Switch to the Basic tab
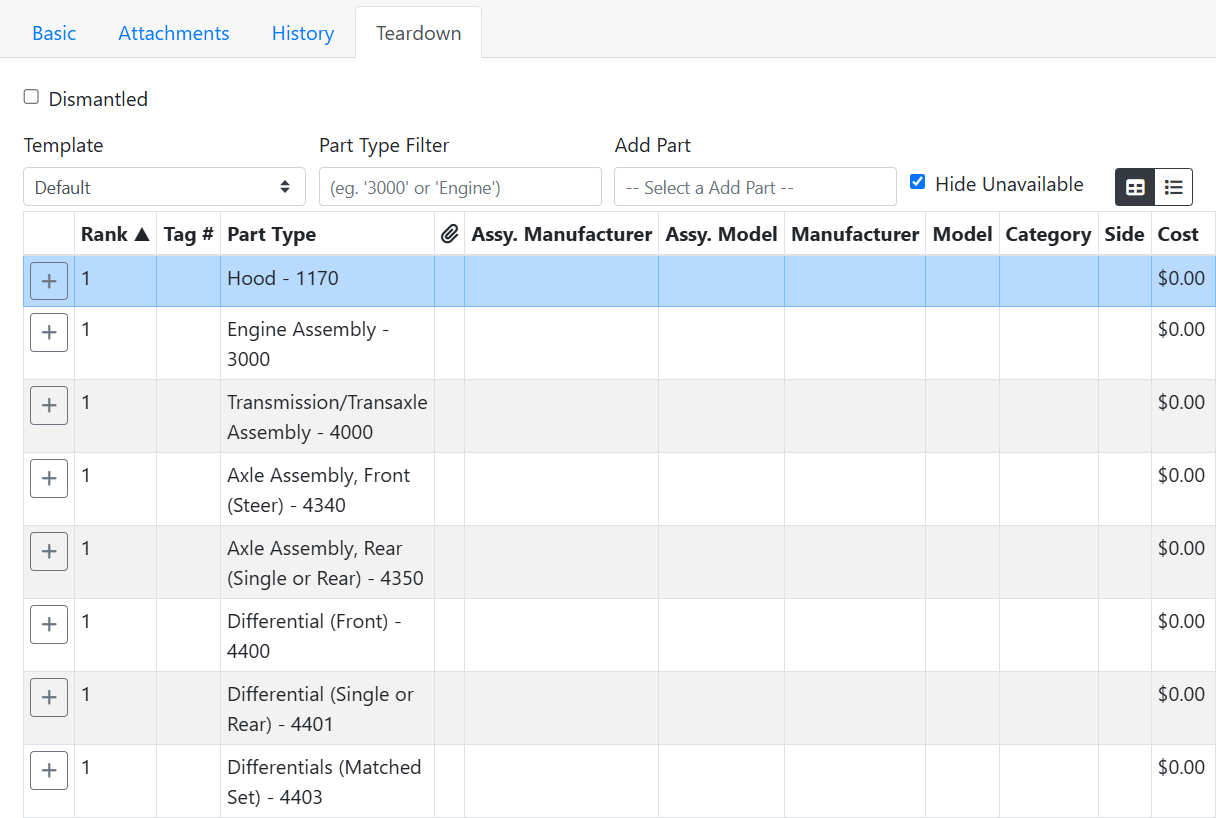Image resolution: width=1216 pixels, height=818 pixels. click(x=54, y=33)
